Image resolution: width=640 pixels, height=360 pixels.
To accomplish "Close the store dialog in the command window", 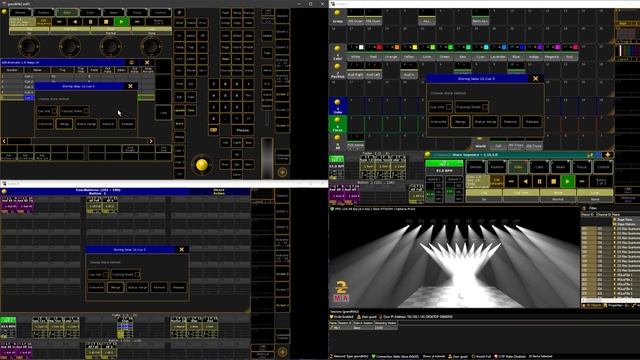I will (130, 86).
